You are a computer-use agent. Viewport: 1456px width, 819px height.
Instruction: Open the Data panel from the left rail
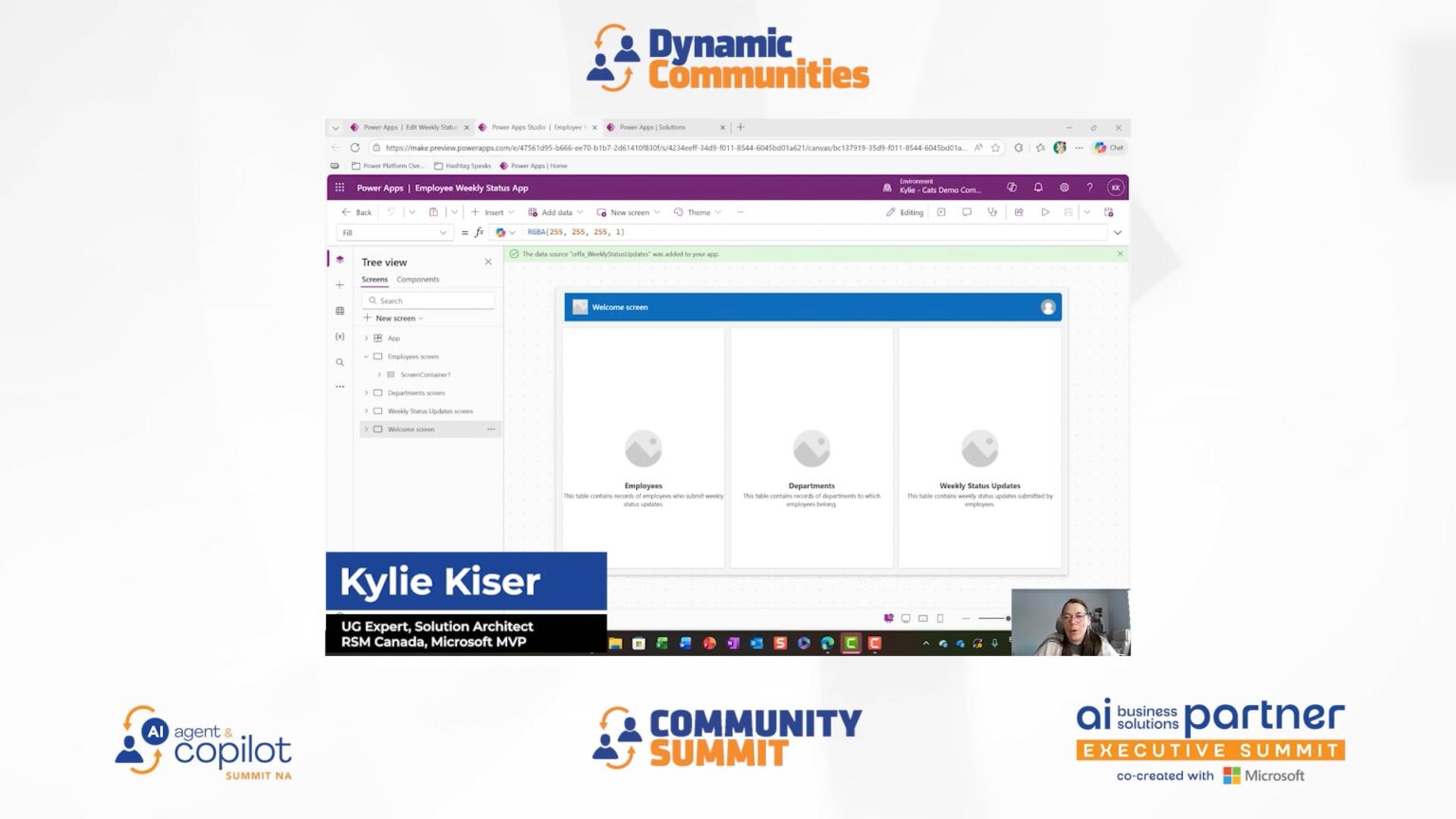coord(339,311)
